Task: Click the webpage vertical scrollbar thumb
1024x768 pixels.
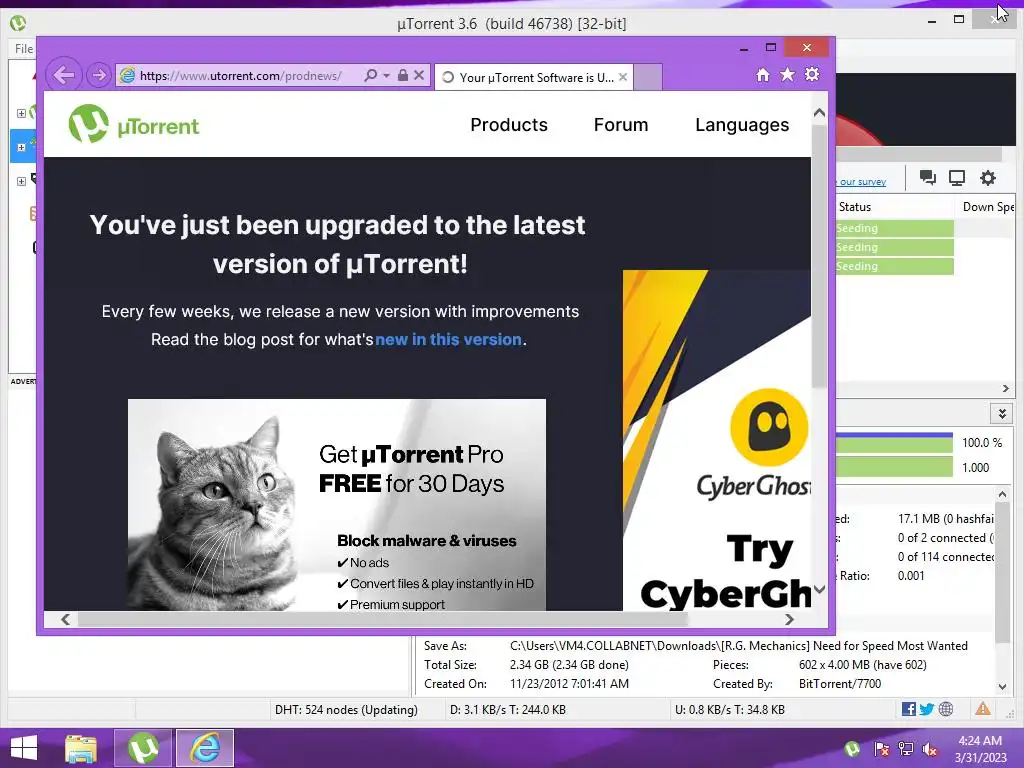Action: pyautogui.click(x=820, y=256)
